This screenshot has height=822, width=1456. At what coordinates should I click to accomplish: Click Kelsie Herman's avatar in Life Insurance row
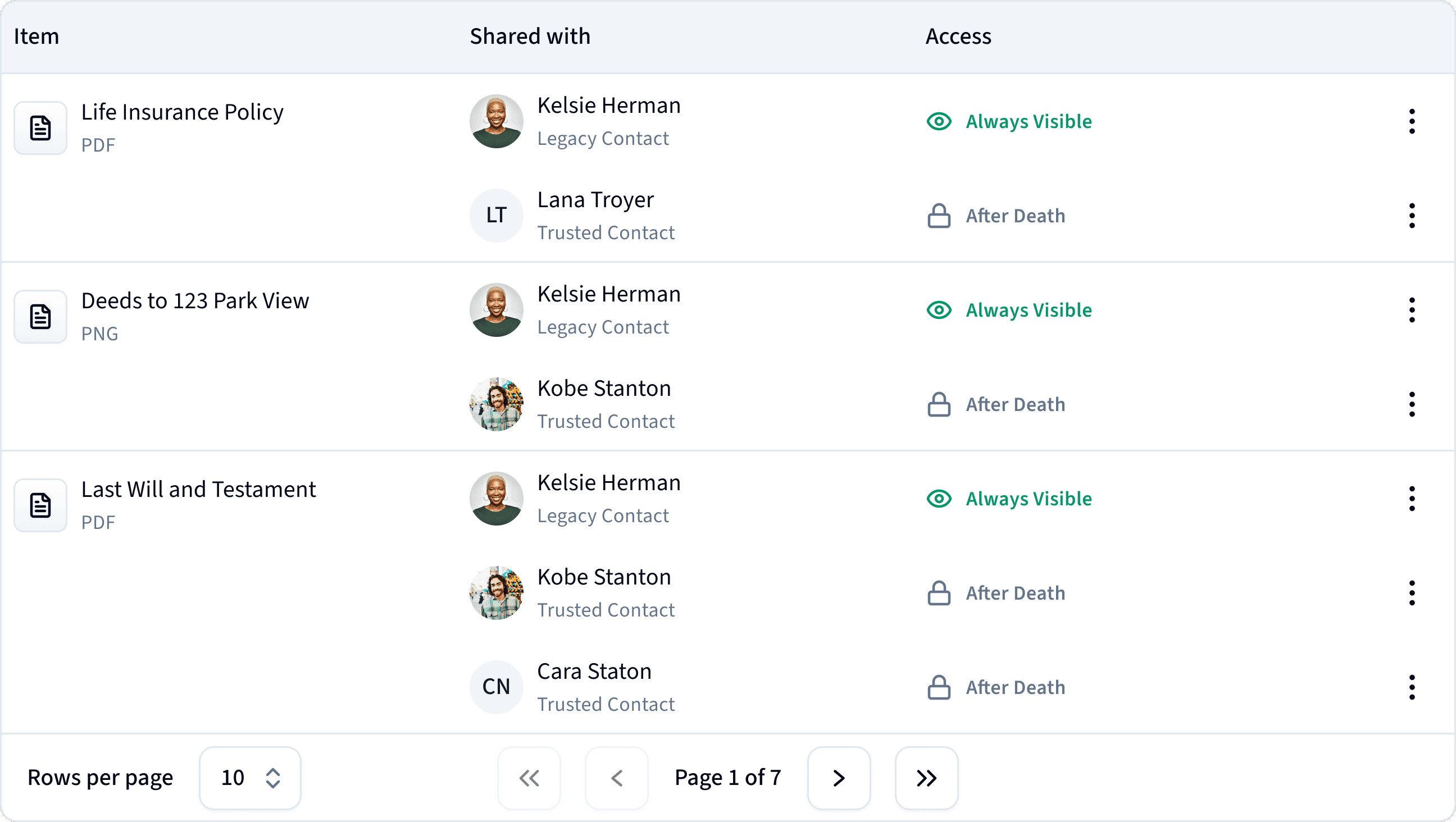pos(496,121)
